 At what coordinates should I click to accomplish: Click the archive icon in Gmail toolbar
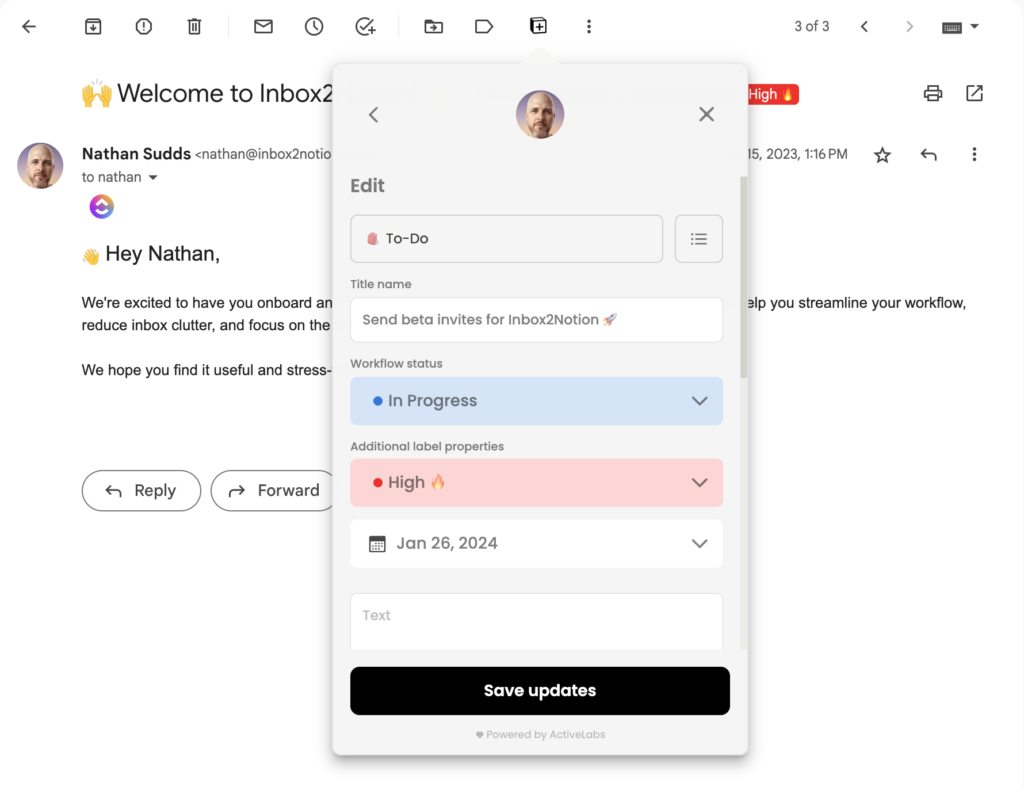click(x=93, y=27)
